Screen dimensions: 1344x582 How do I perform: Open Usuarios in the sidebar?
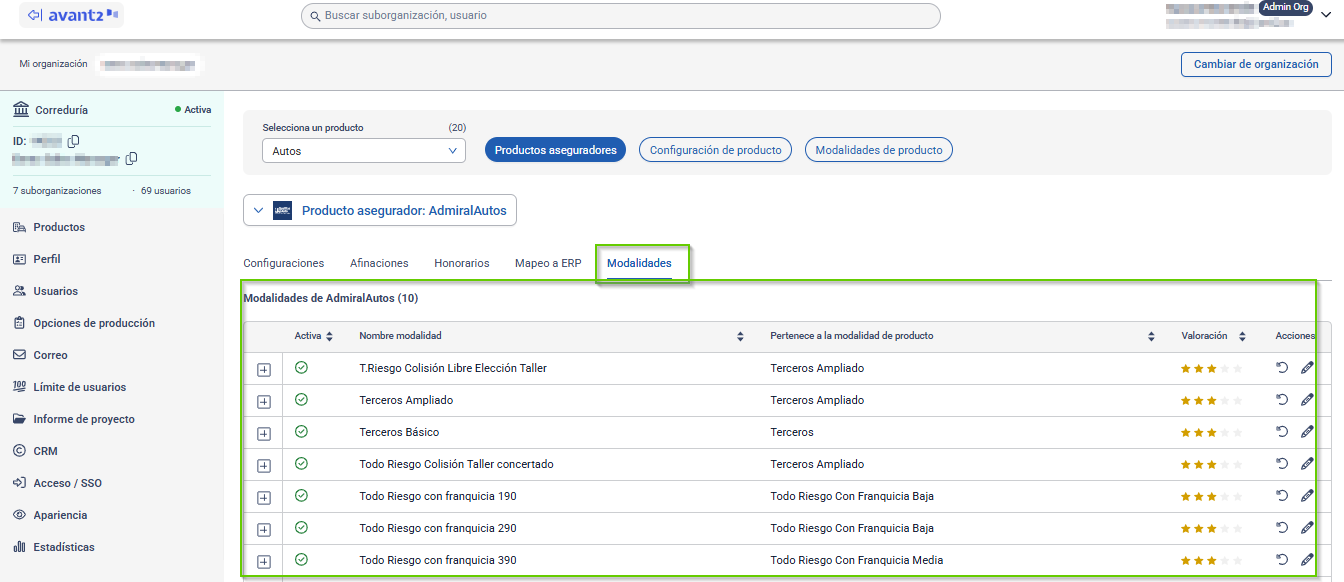click(55, 291)
